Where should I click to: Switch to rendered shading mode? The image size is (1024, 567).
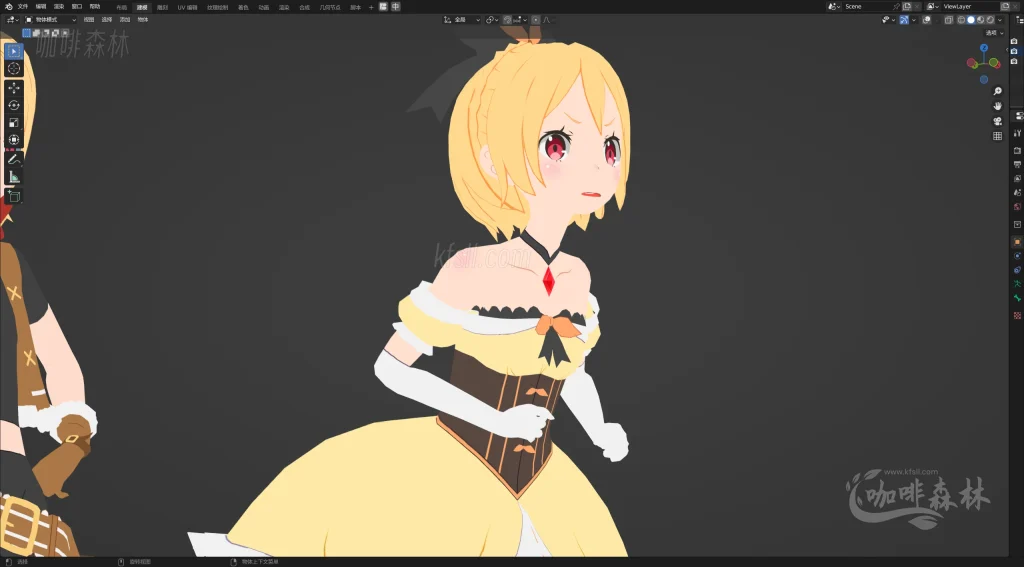(990, 20)
